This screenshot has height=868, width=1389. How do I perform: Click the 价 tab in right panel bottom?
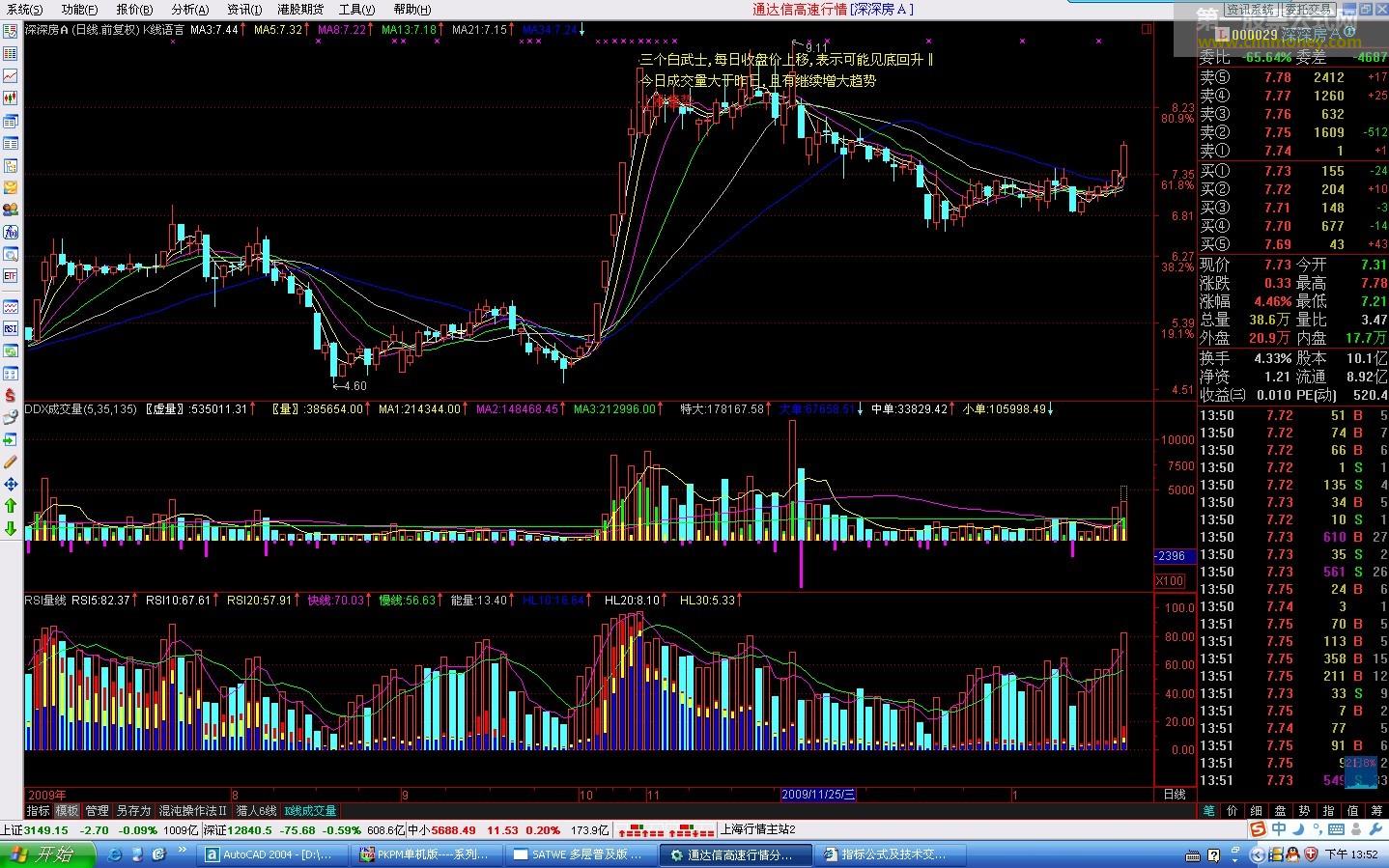pos(1233,811)
